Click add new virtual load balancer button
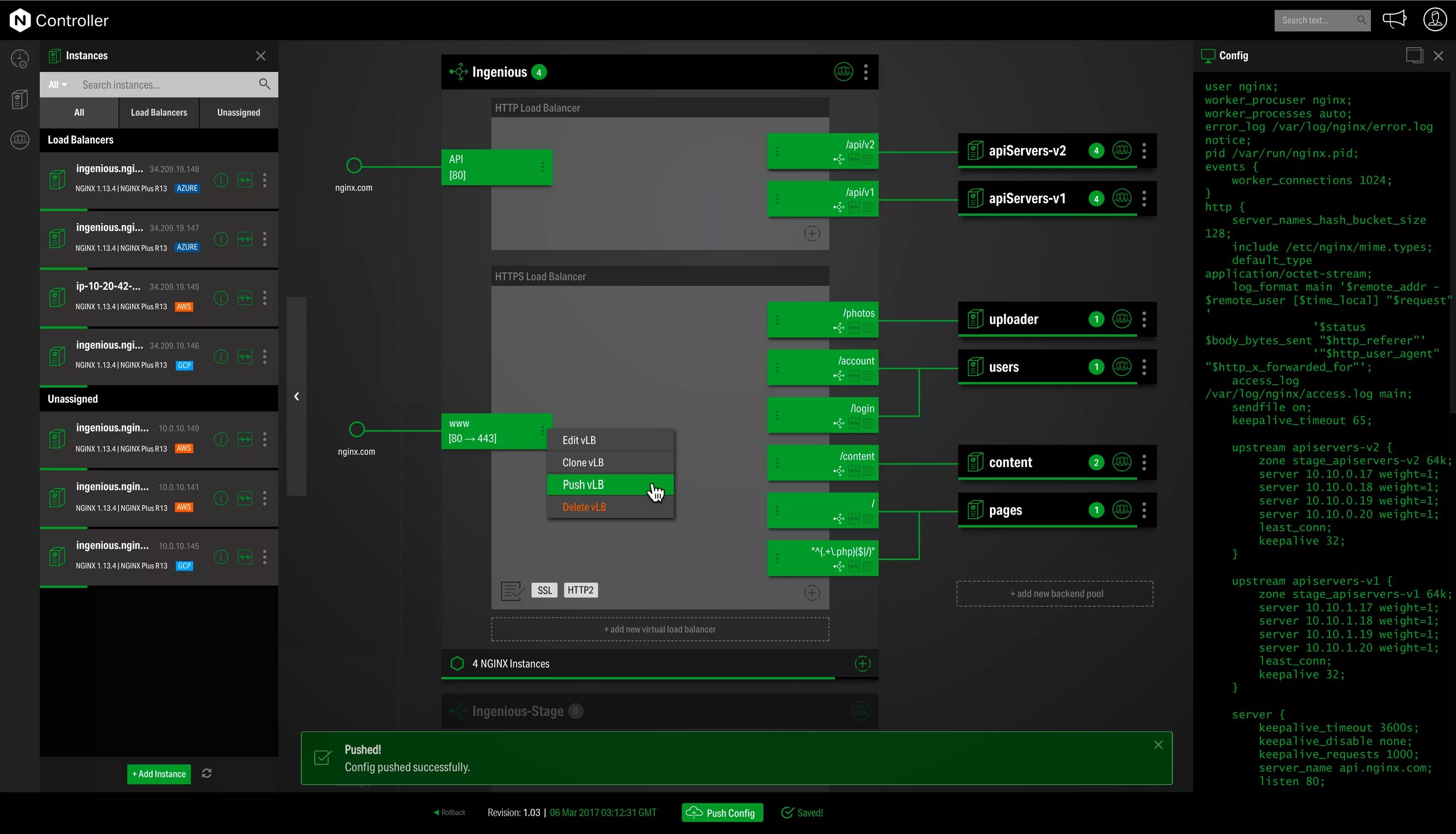This screenshot has width=1456, height=834. (660, 629)
